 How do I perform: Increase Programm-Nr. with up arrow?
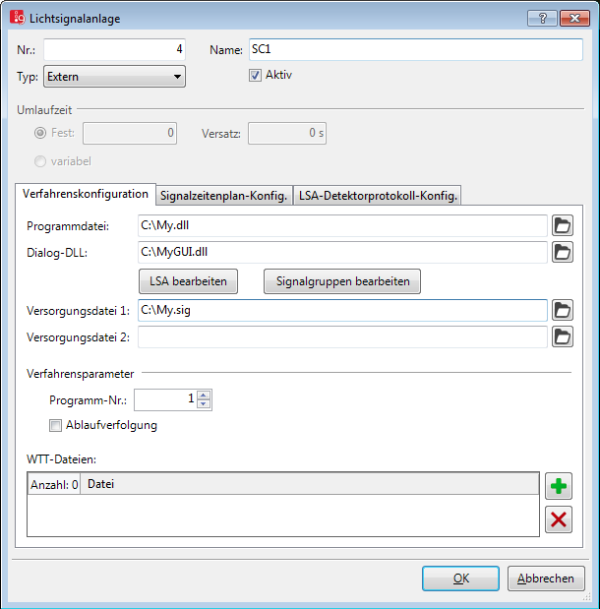point(204,395)
